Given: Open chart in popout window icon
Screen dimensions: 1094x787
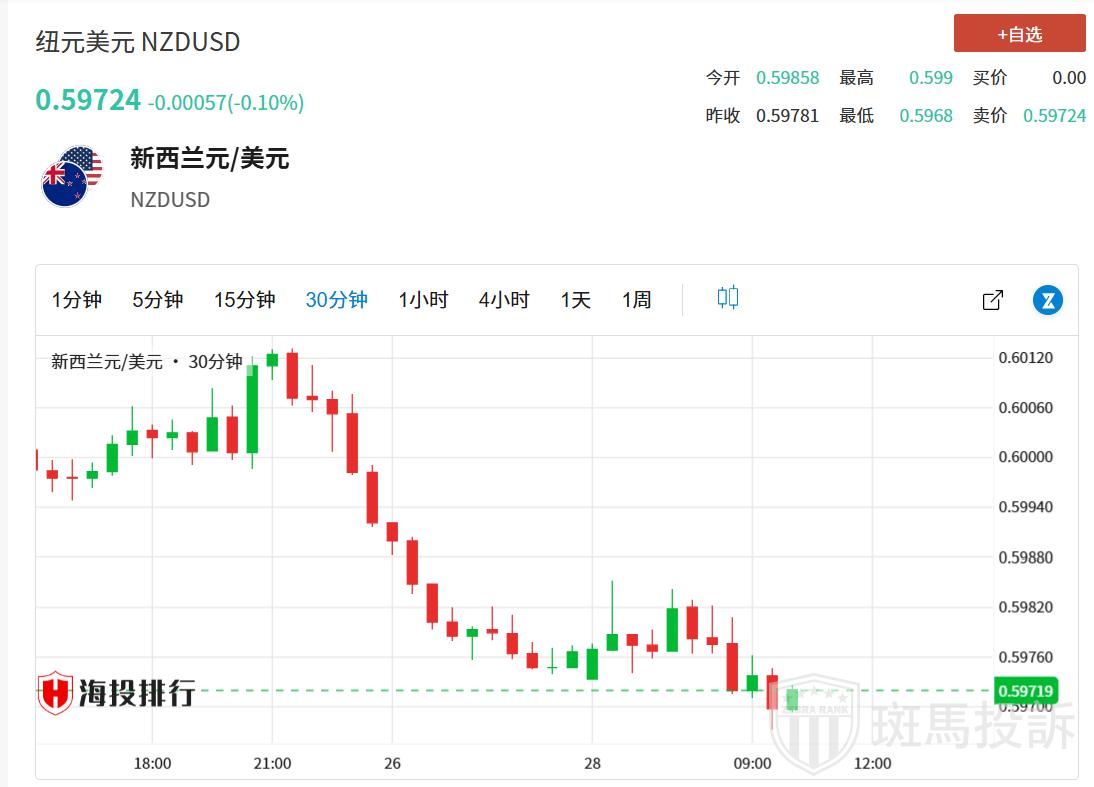Looking at the screenshot, I should (993, 300).
